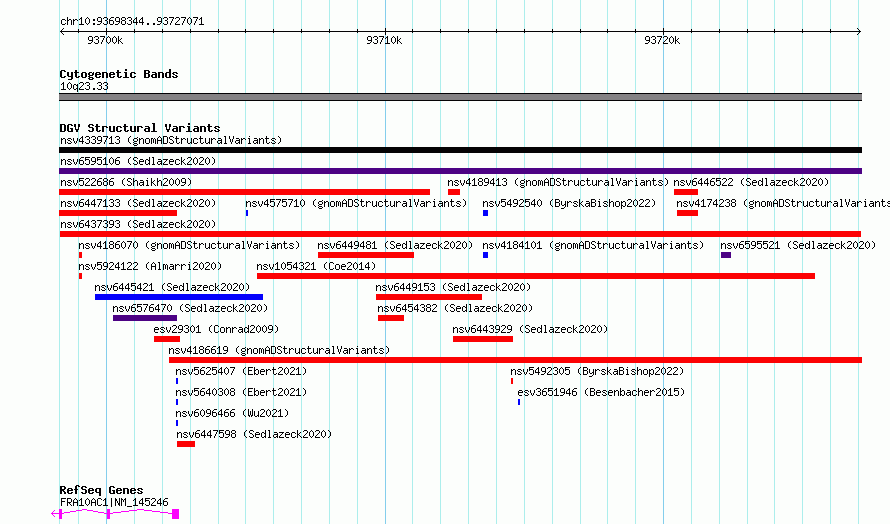Click the chr10:93698344..93727071 coordinates text
890x524 pixels.
coord(132,22)
